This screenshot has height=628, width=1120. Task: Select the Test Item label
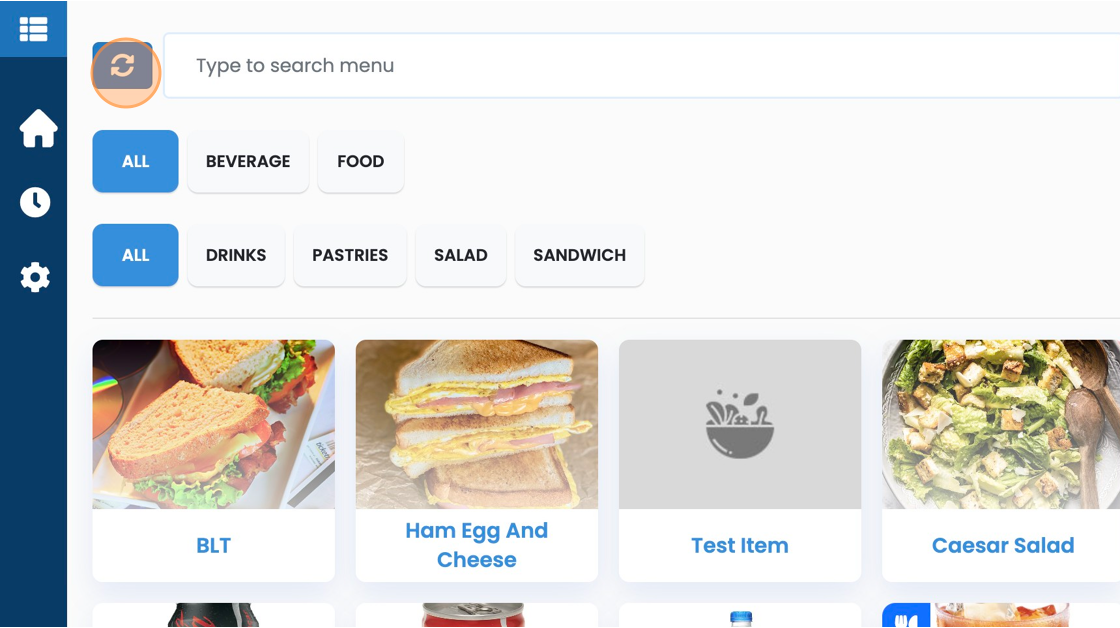coord(739,546)
